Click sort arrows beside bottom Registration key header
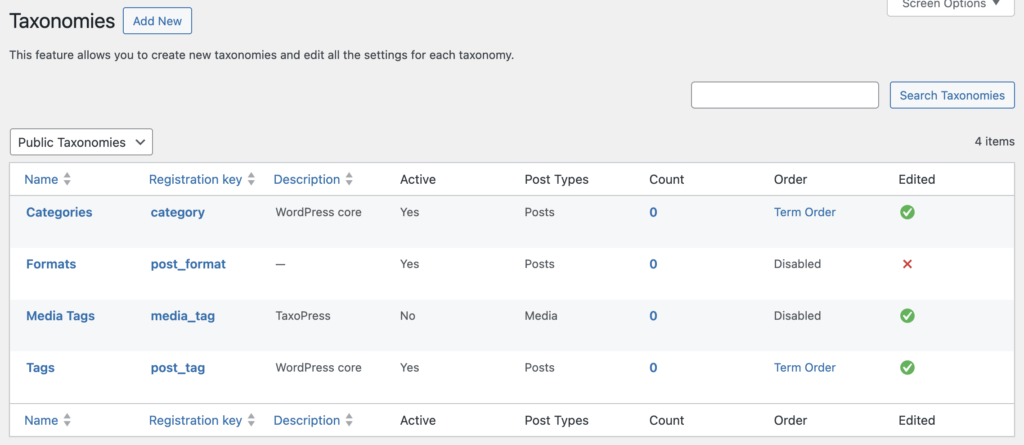Image resolution: width=1024 pixels, height=445 pixels. [251, 420]
